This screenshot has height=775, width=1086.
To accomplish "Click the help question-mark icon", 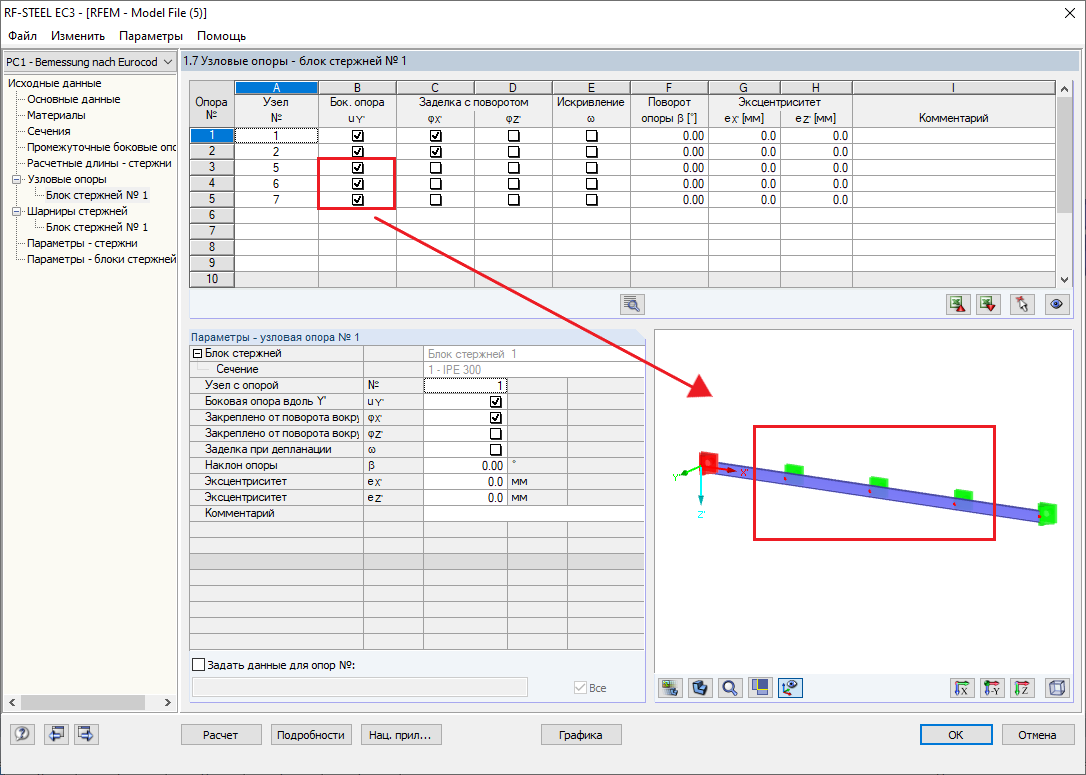I will pos(22,734).
